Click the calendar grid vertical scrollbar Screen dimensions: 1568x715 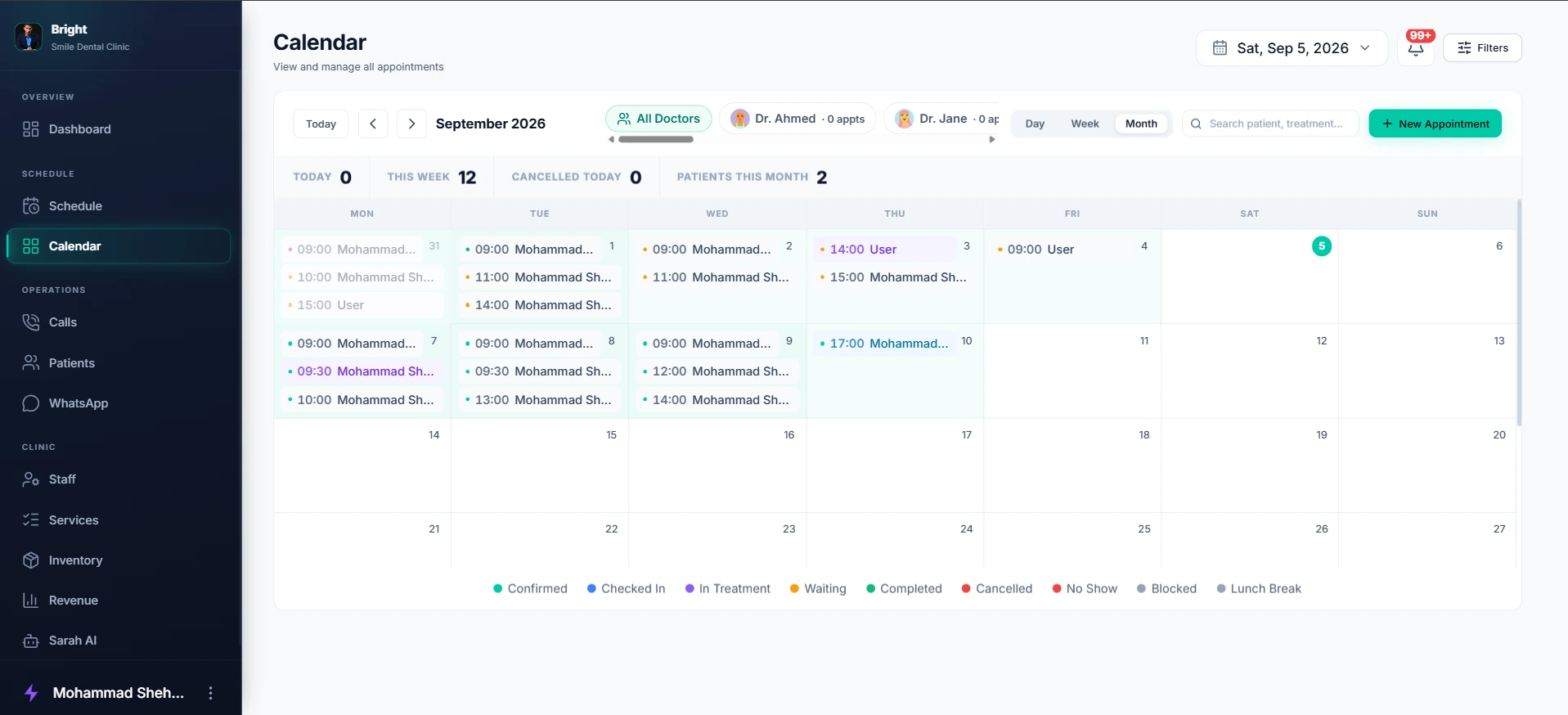pyautogui.click(x=1519, y=313)
